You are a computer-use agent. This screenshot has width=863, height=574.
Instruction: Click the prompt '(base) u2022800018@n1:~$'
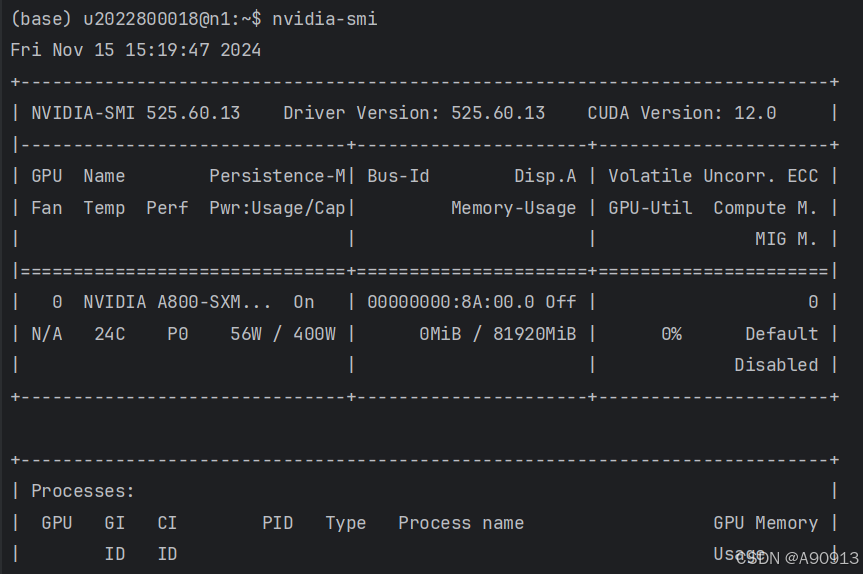[136, 19]
